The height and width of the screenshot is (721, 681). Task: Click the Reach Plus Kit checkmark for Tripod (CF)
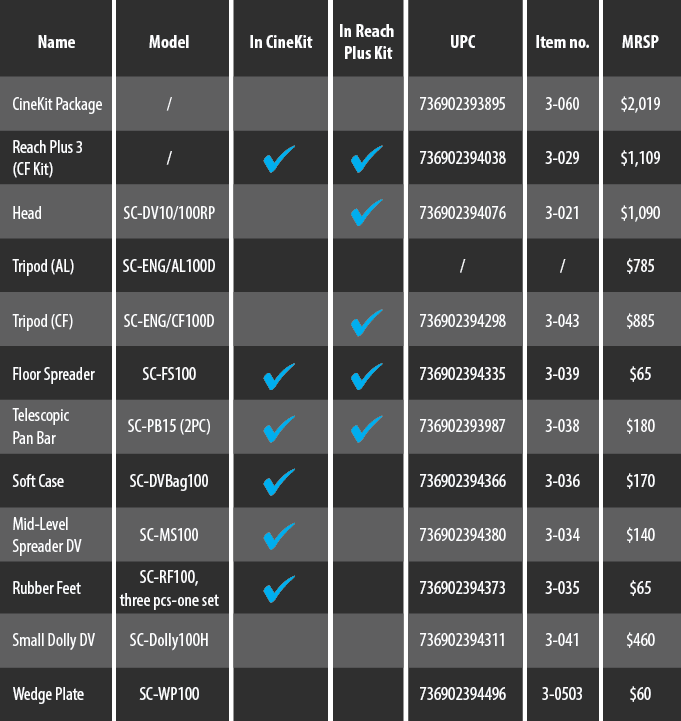click(366, 322)
